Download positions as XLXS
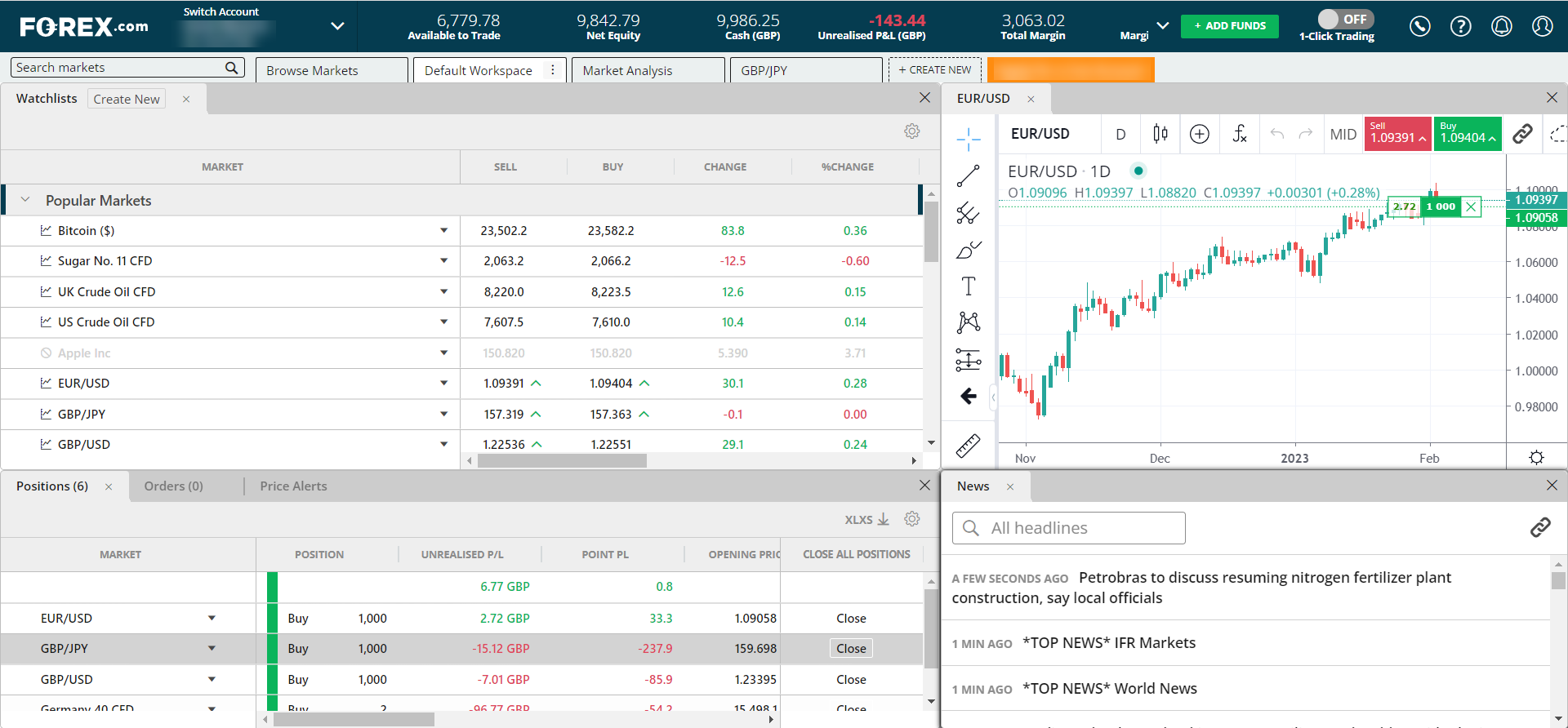The image size is (1568, 728). 866,519
